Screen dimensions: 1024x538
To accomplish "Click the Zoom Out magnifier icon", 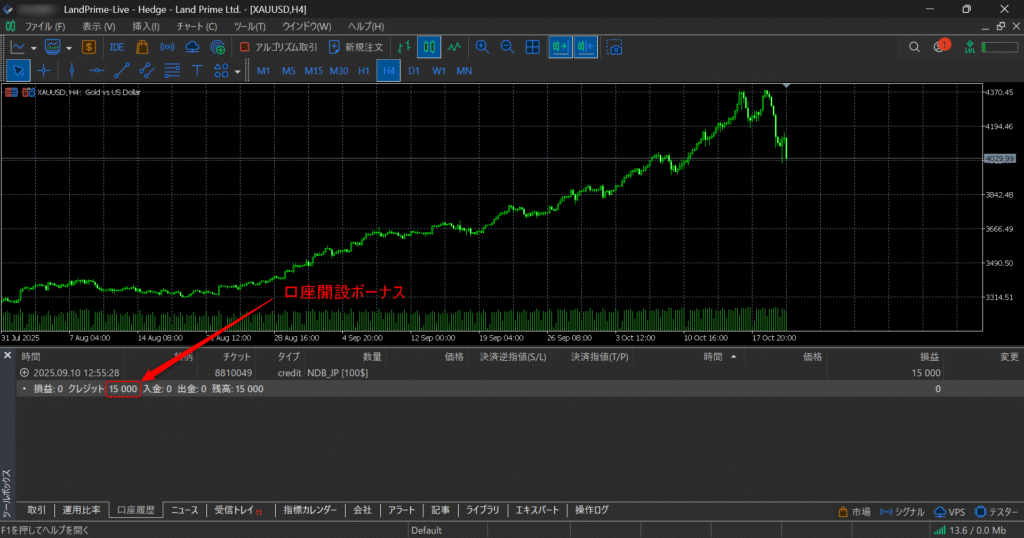I will pyautogui.click(x=507, y=47).
